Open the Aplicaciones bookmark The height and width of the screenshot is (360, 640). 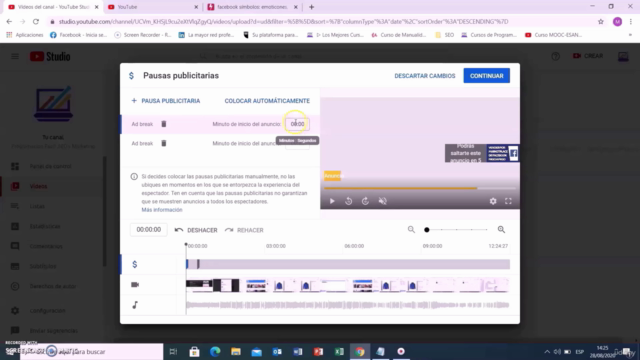pyautogui.click(x=24, y=35)
